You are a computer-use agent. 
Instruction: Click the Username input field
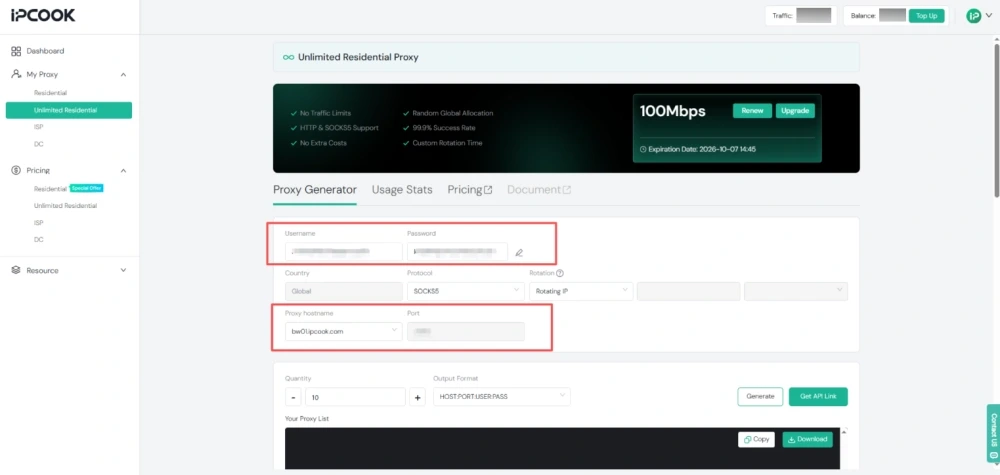344,252
